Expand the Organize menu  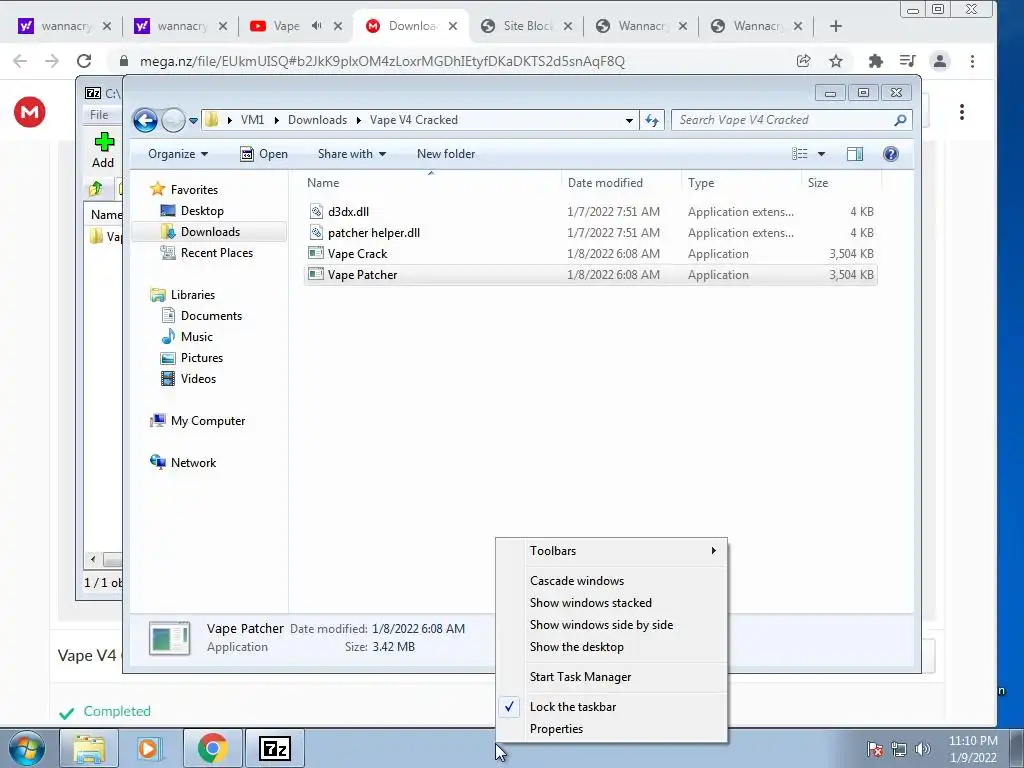click(178, 154)
